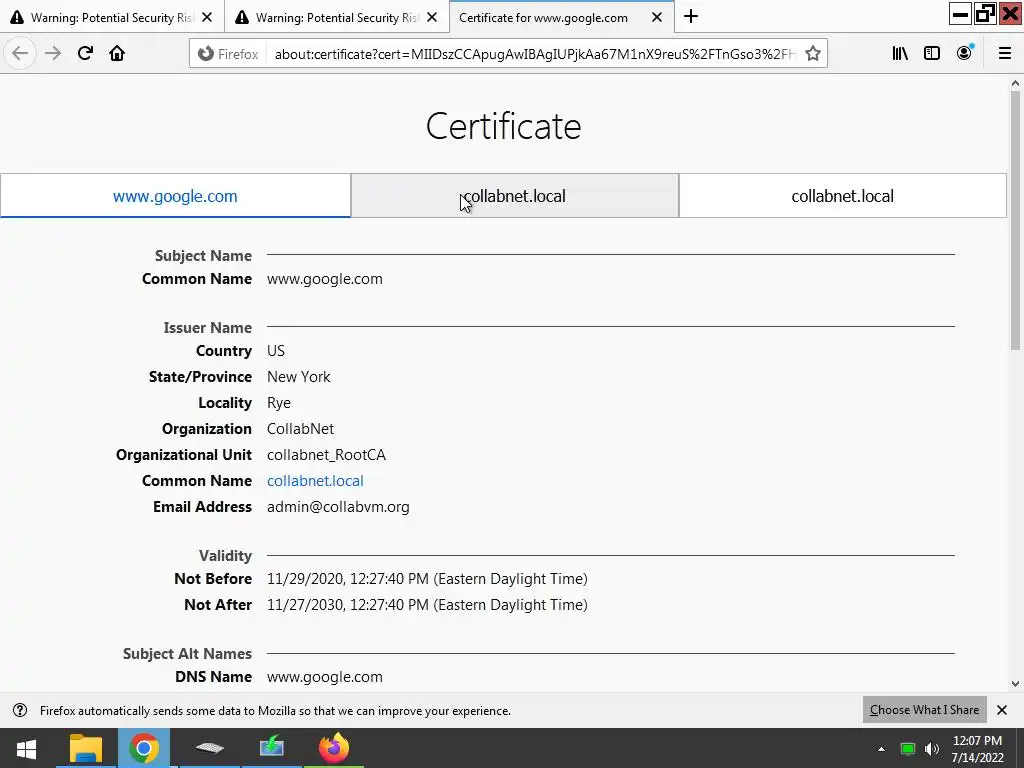1024x768 pixels.
Task: Open the Firefox home page
Action: coord(117,54)
